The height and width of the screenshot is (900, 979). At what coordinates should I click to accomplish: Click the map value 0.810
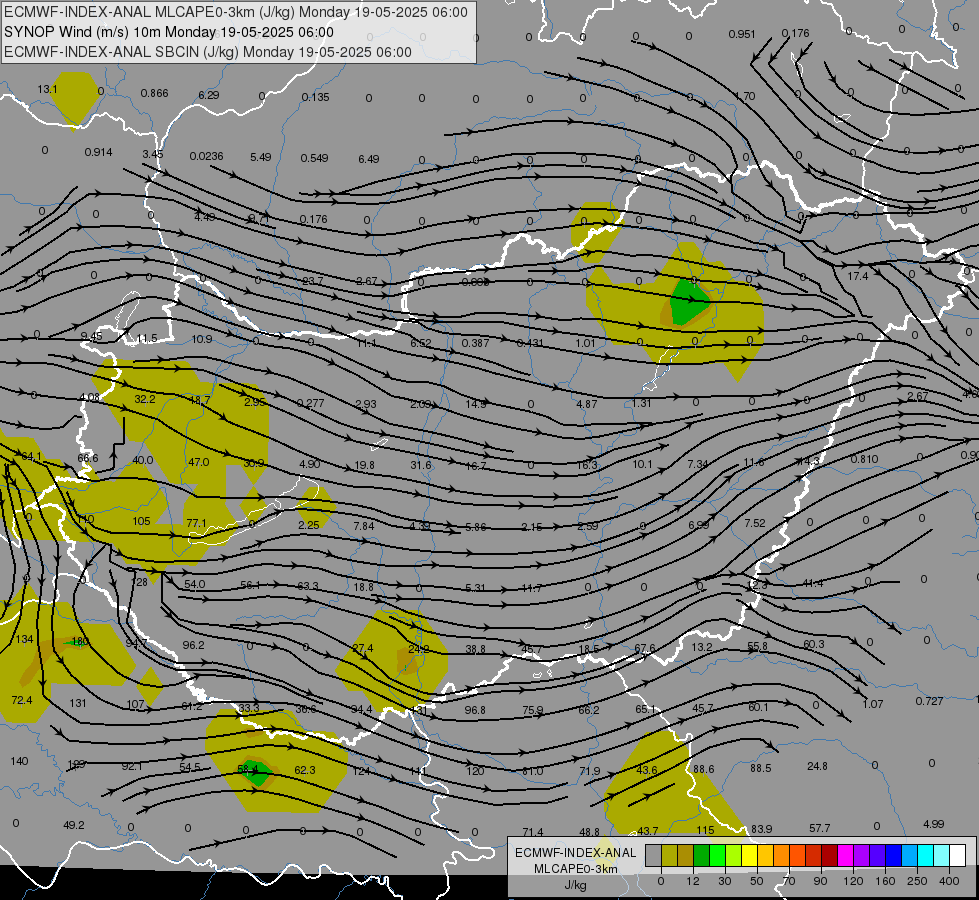[865, 459]
